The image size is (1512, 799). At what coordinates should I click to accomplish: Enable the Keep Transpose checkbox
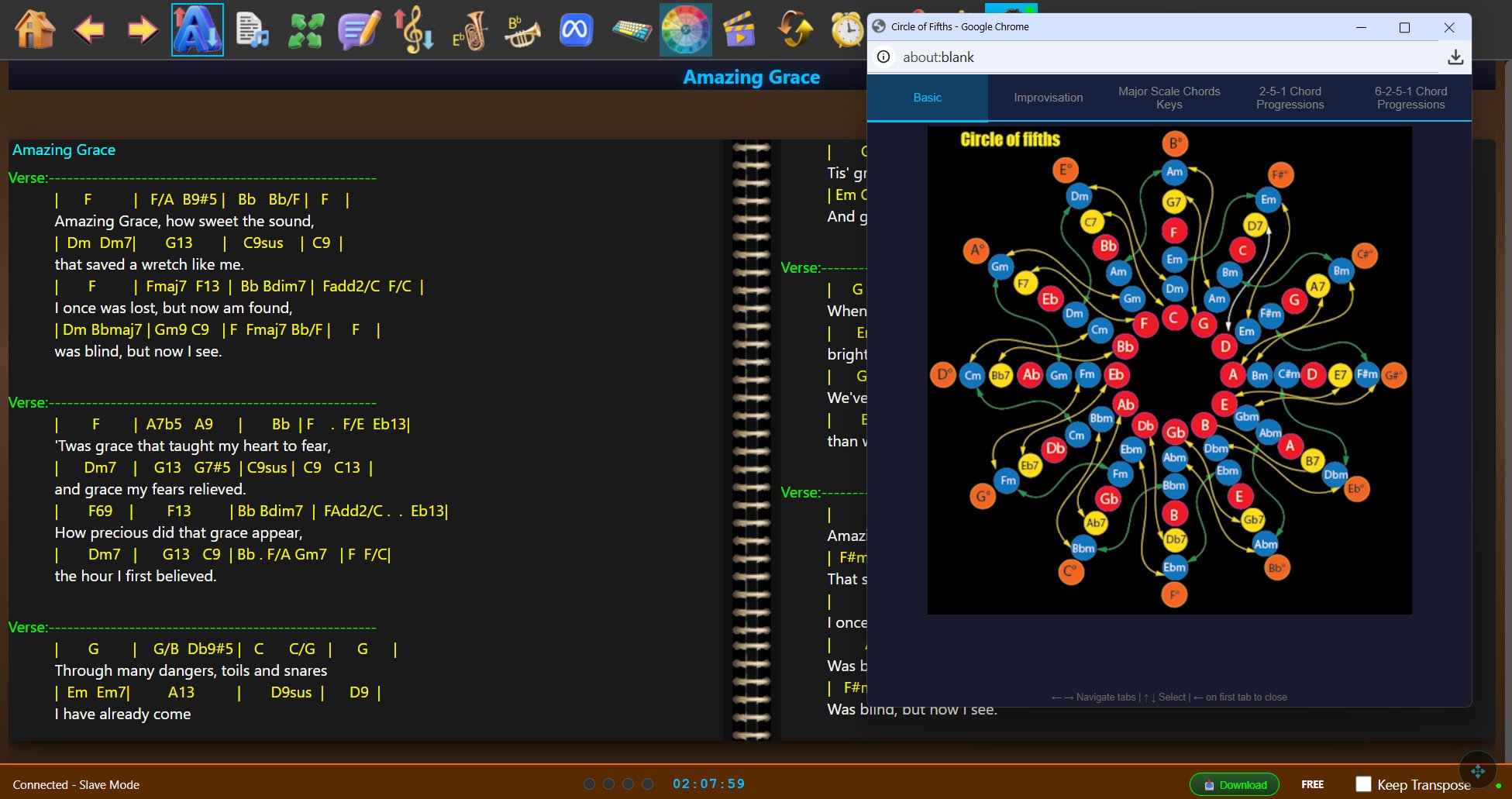coord(1363,784)
